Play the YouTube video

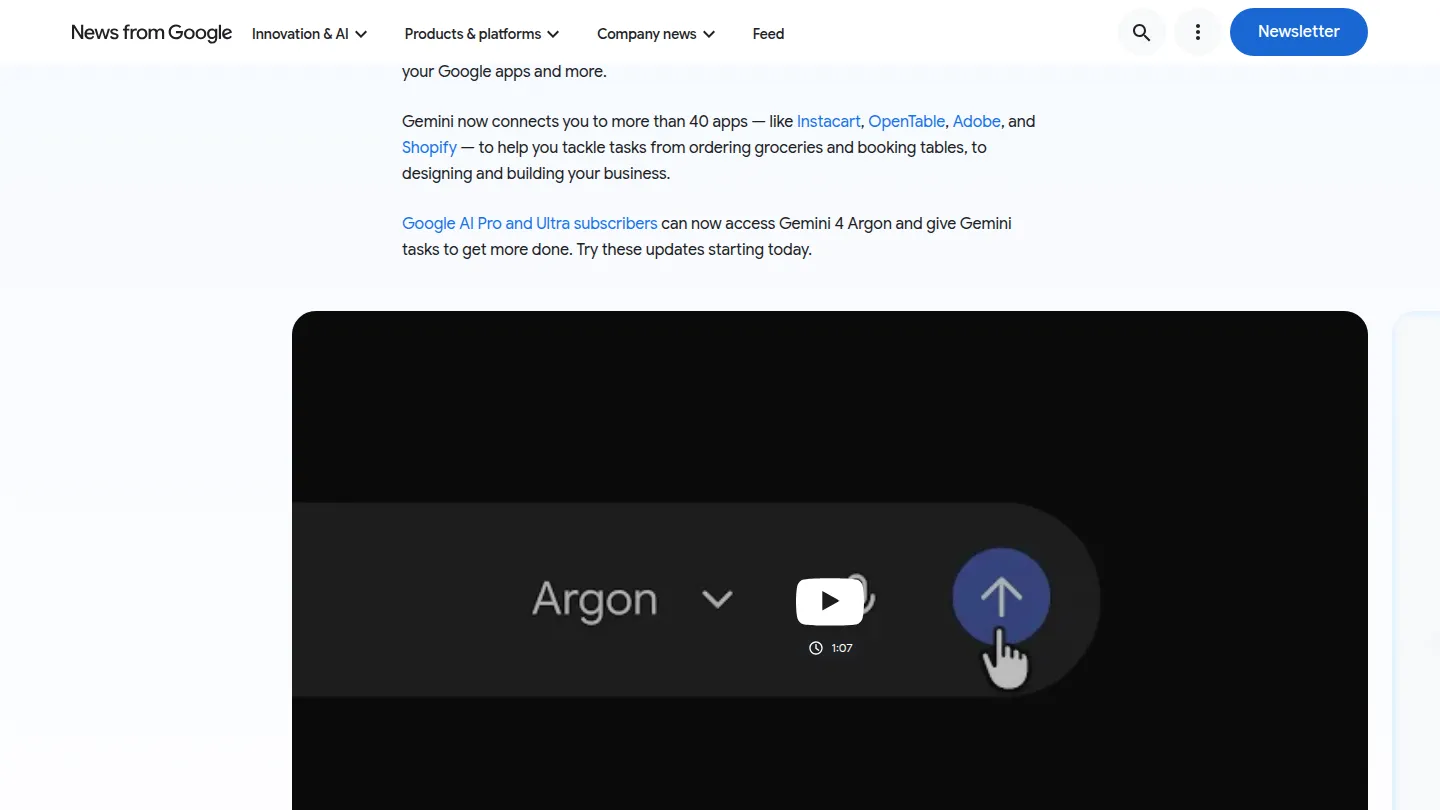click(829, 601)
